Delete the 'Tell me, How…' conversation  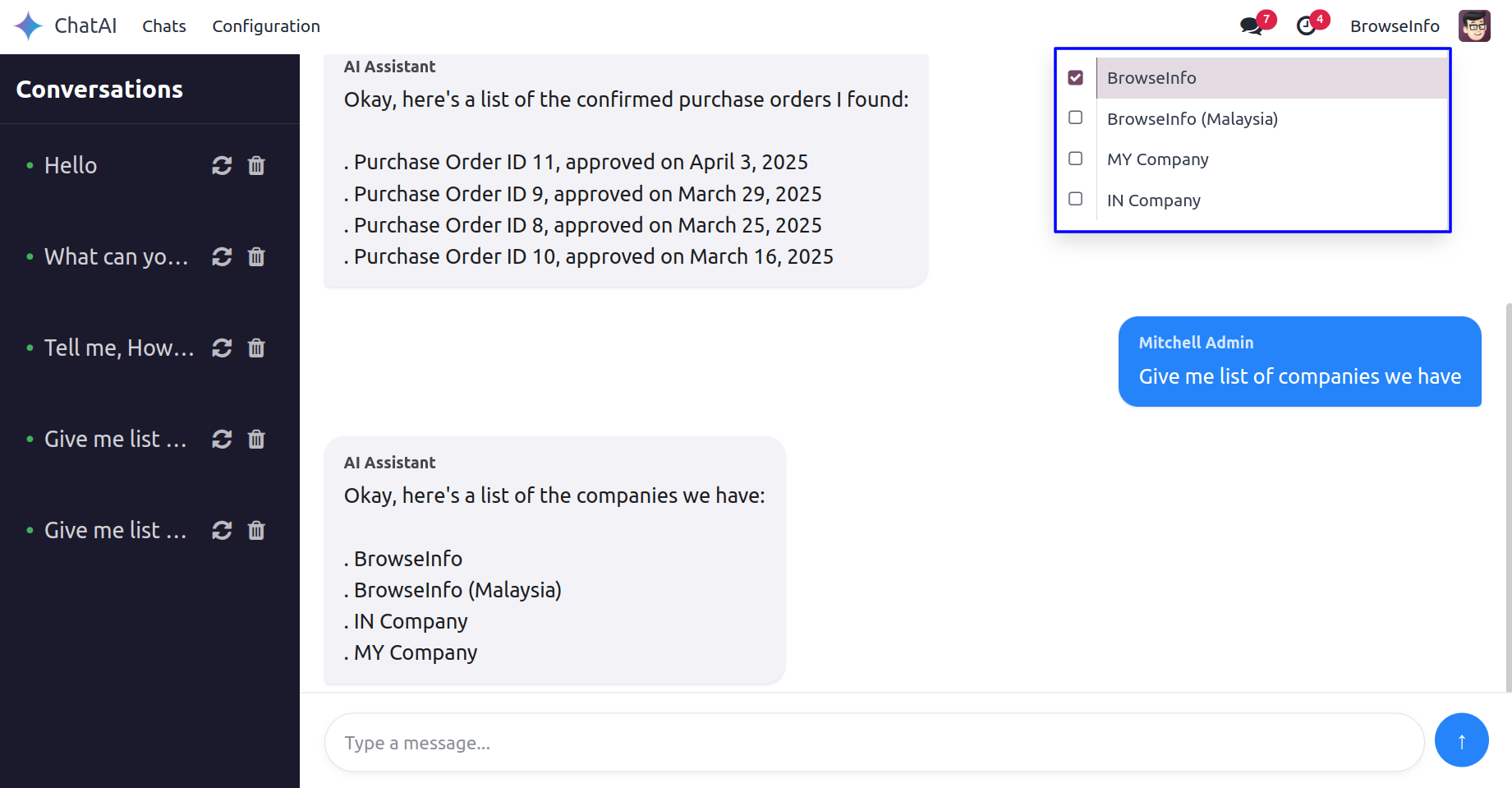point(256,348)
